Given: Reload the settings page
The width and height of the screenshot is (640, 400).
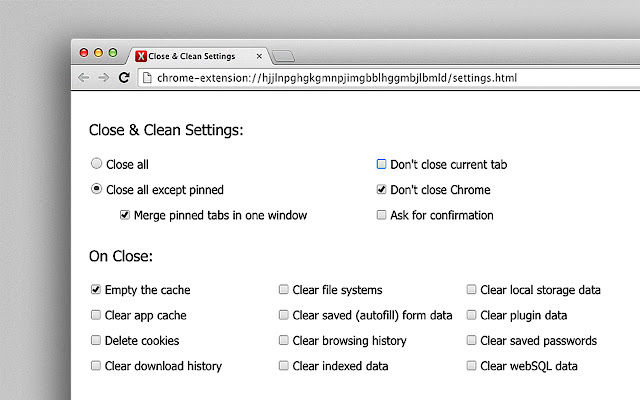Looking at the screenshot, I should point(124,77).
